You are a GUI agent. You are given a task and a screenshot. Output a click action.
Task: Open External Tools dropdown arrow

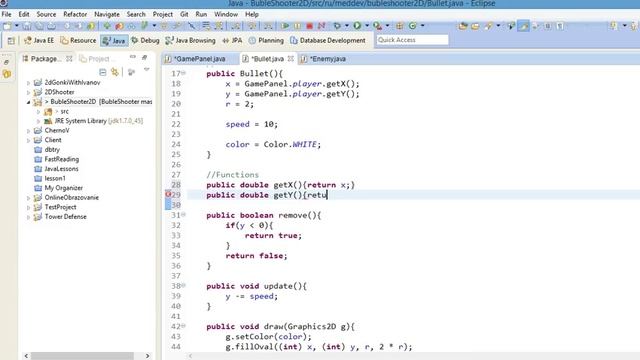tap(387, 26)
